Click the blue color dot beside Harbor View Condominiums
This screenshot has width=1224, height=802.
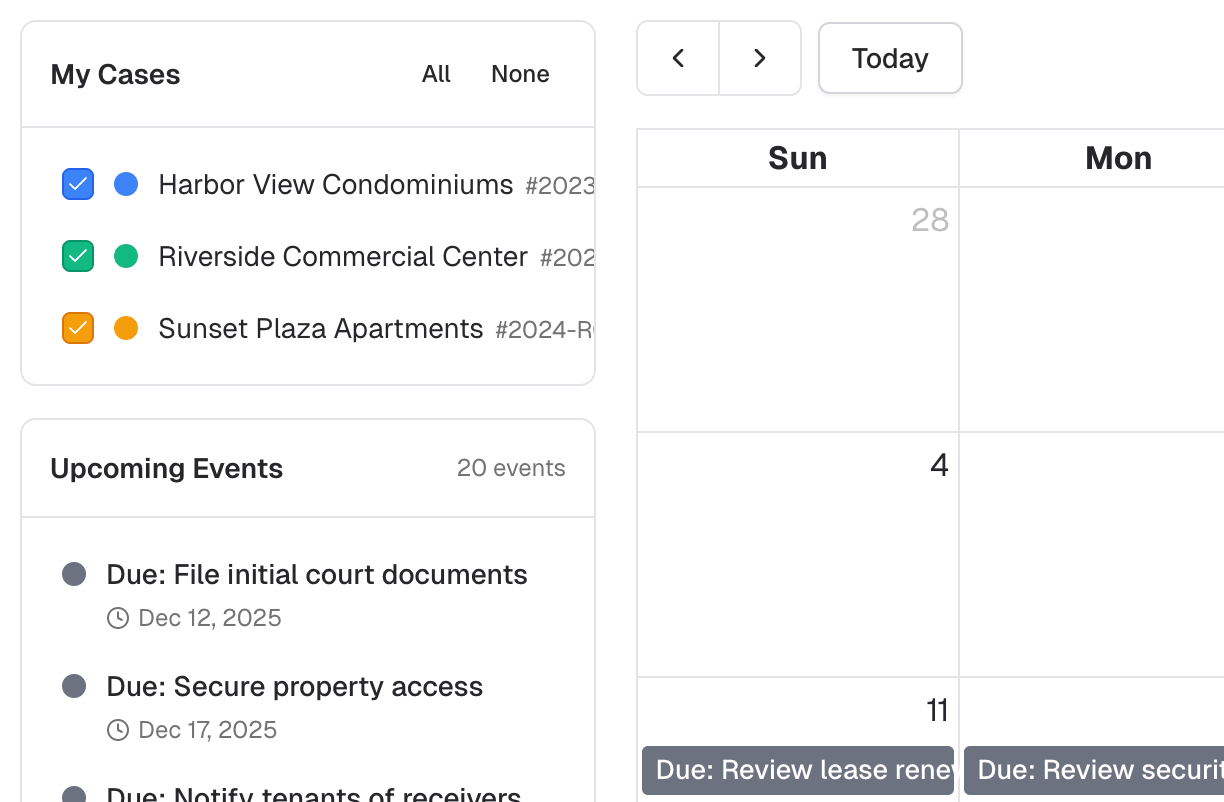click(126, 184)
